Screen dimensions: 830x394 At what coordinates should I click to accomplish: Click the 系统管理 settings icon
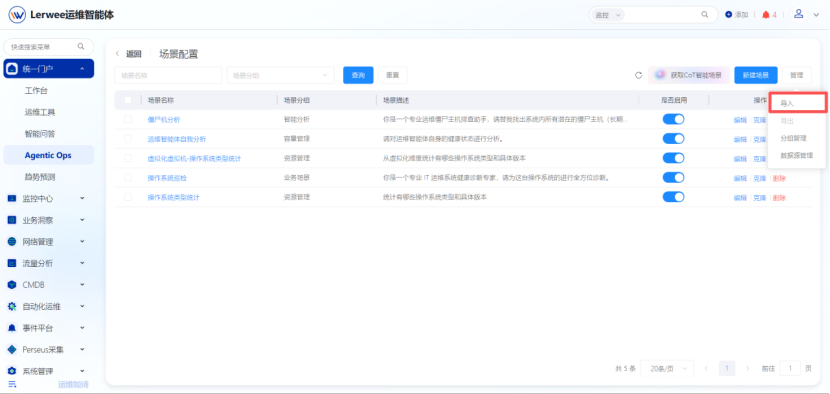12,371
